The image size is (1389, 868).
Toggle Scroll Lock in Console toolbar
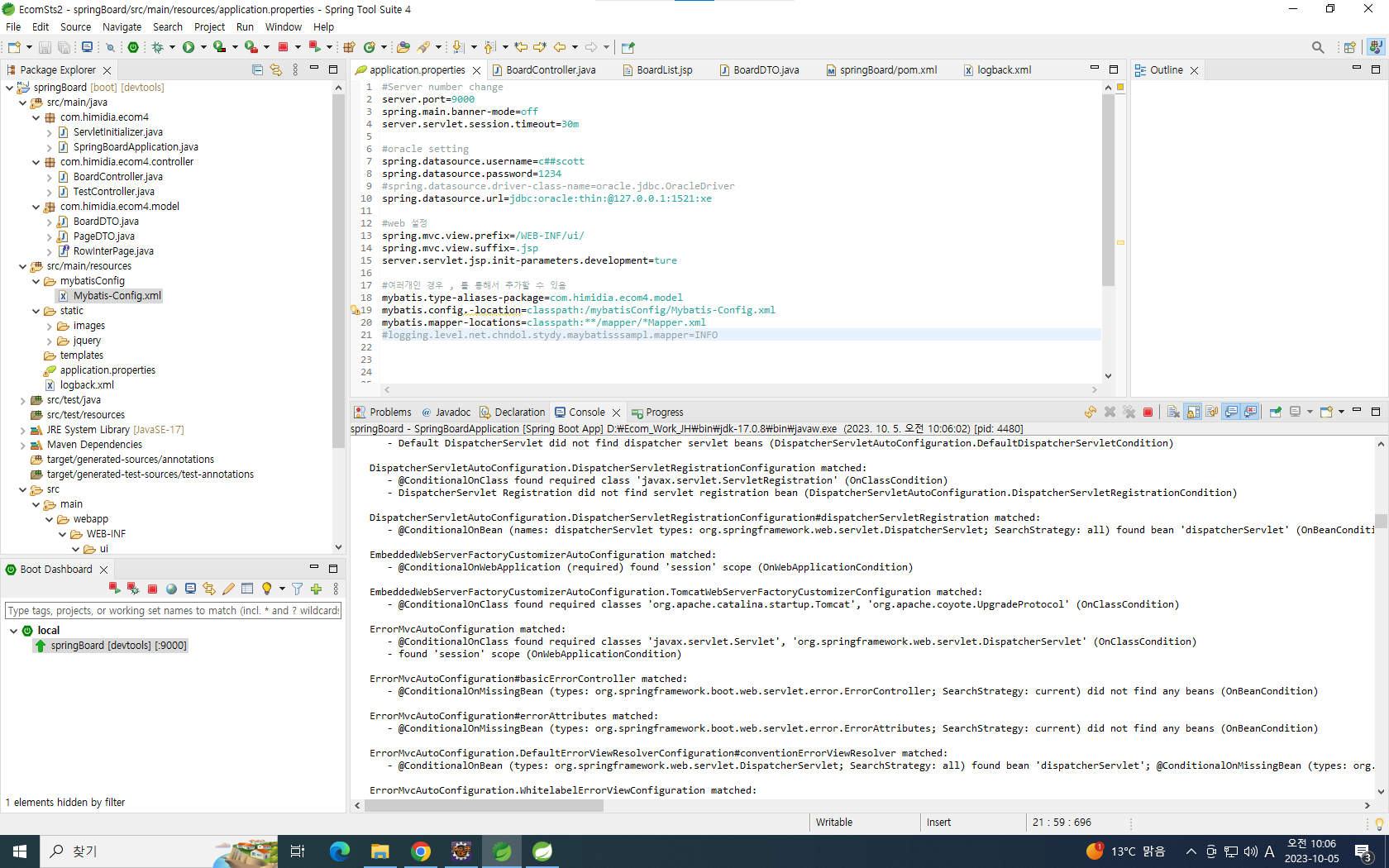(1193, 412)
